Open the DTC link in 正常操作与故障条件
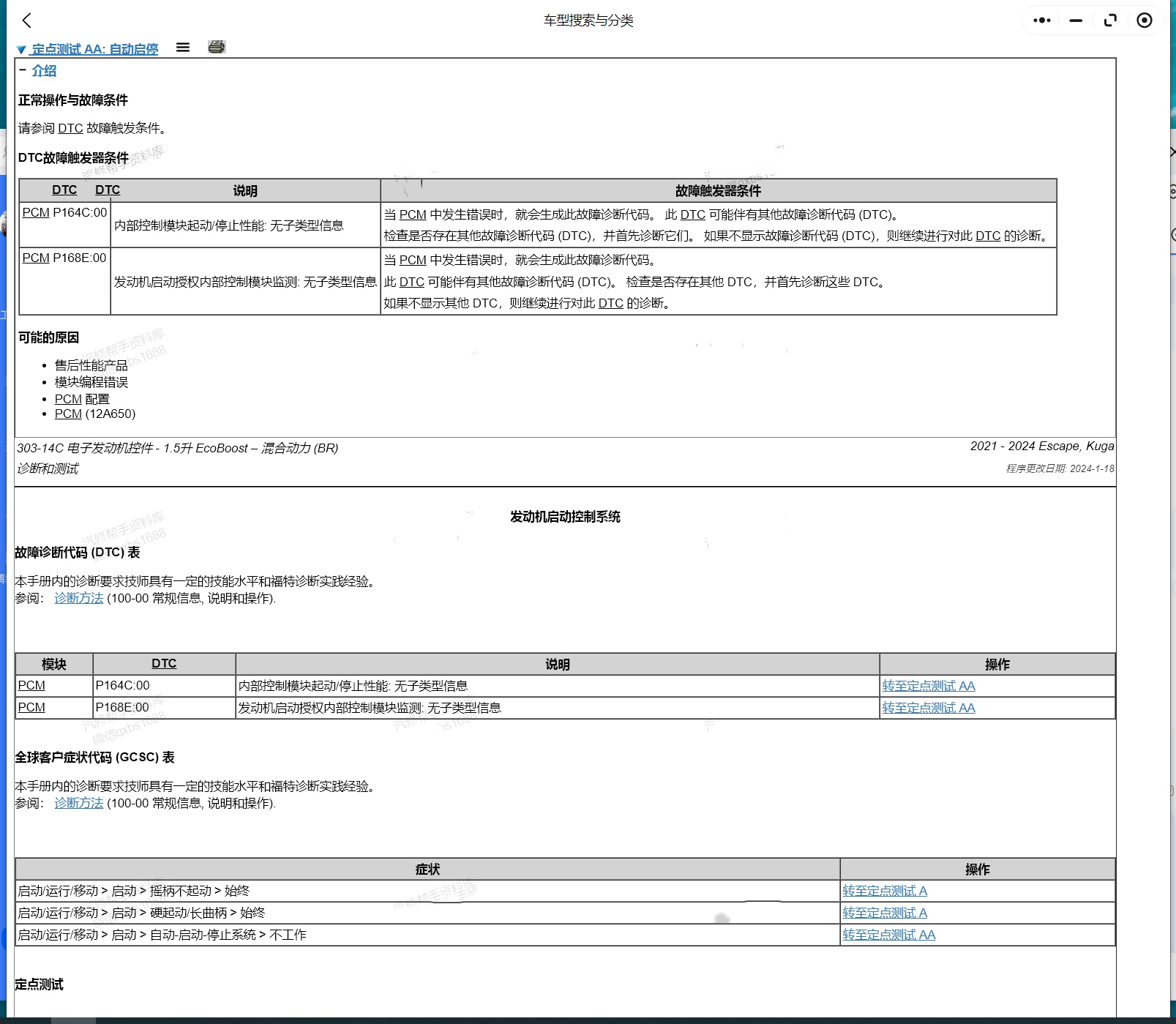Image resolution: width=1176 pixels, height=1024 pixels. click(70, 128)
